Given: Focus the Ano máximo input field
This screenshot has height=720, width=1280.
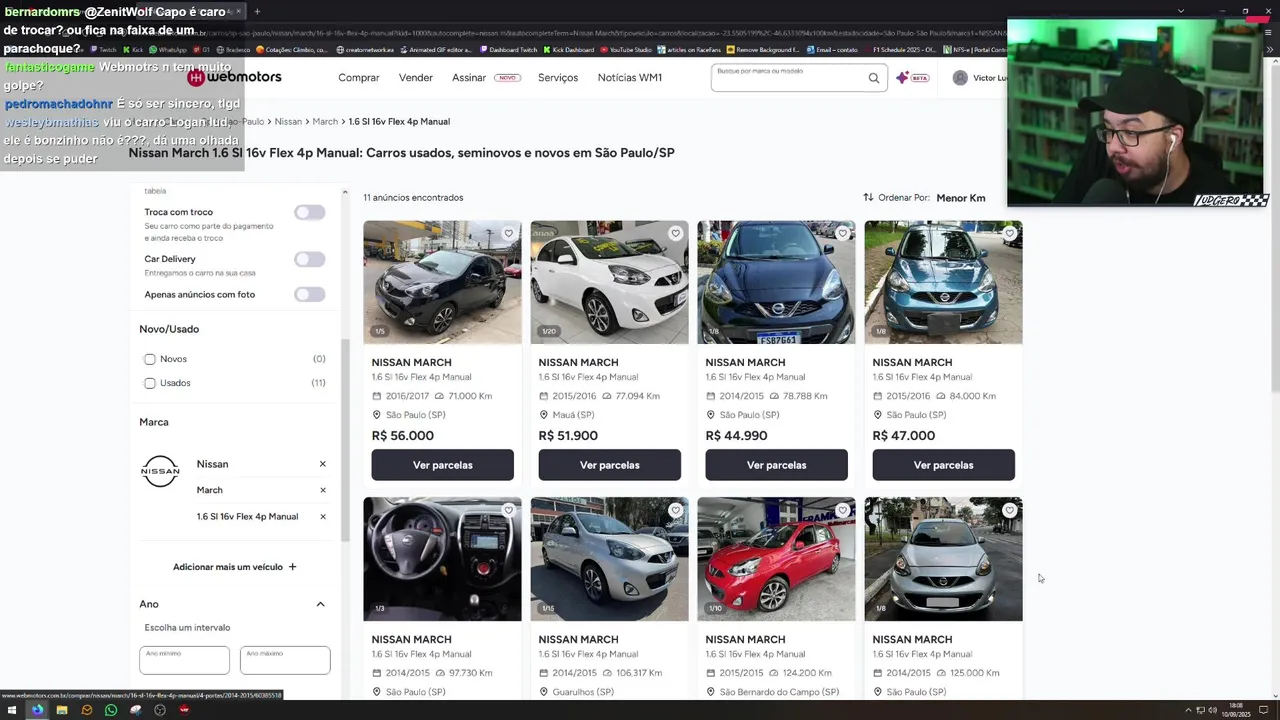Looking at the screenshot, I should pos(285,660).
